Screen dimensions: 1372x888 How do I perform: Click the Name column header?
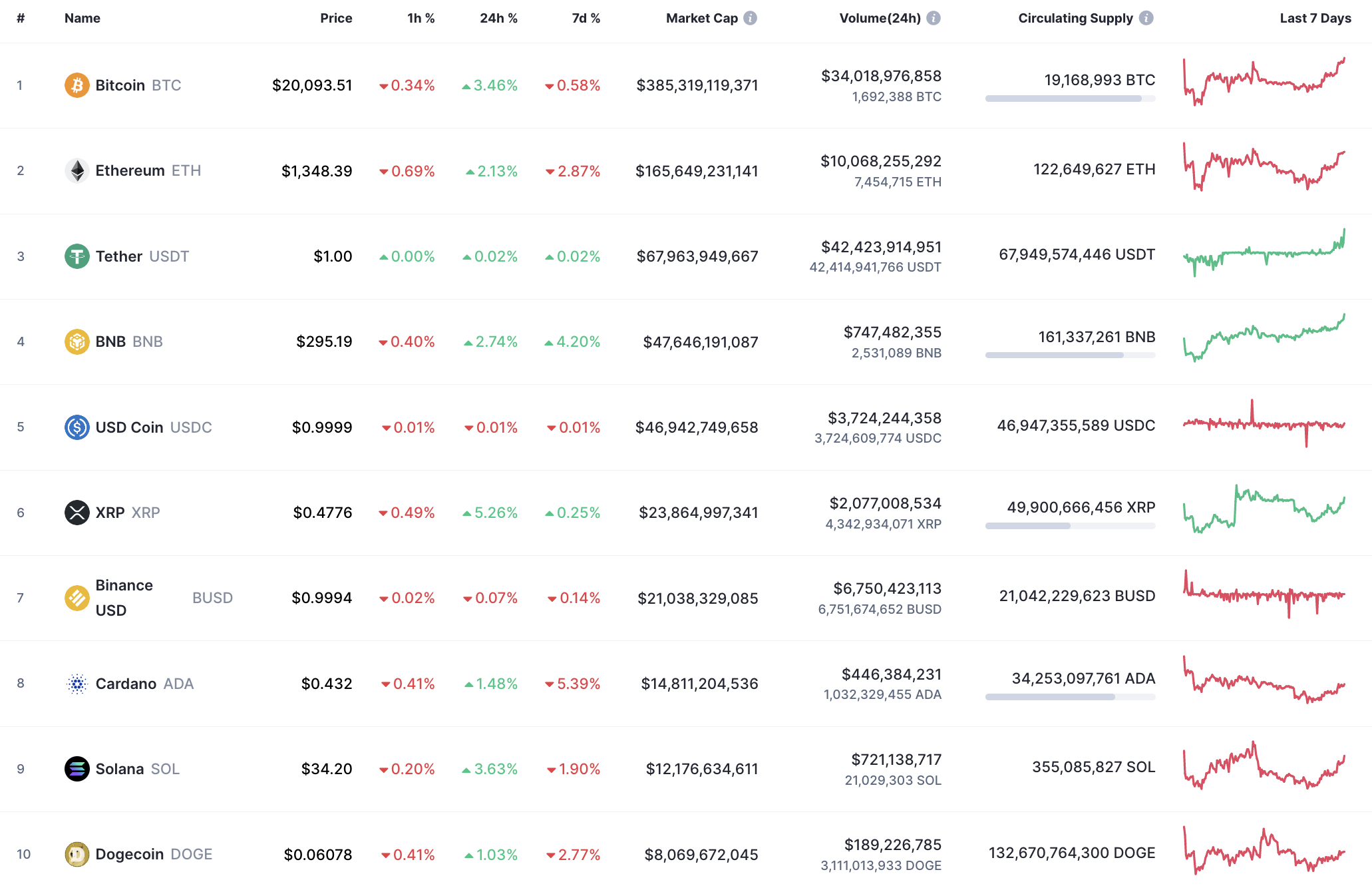click(x=81, y=18)
